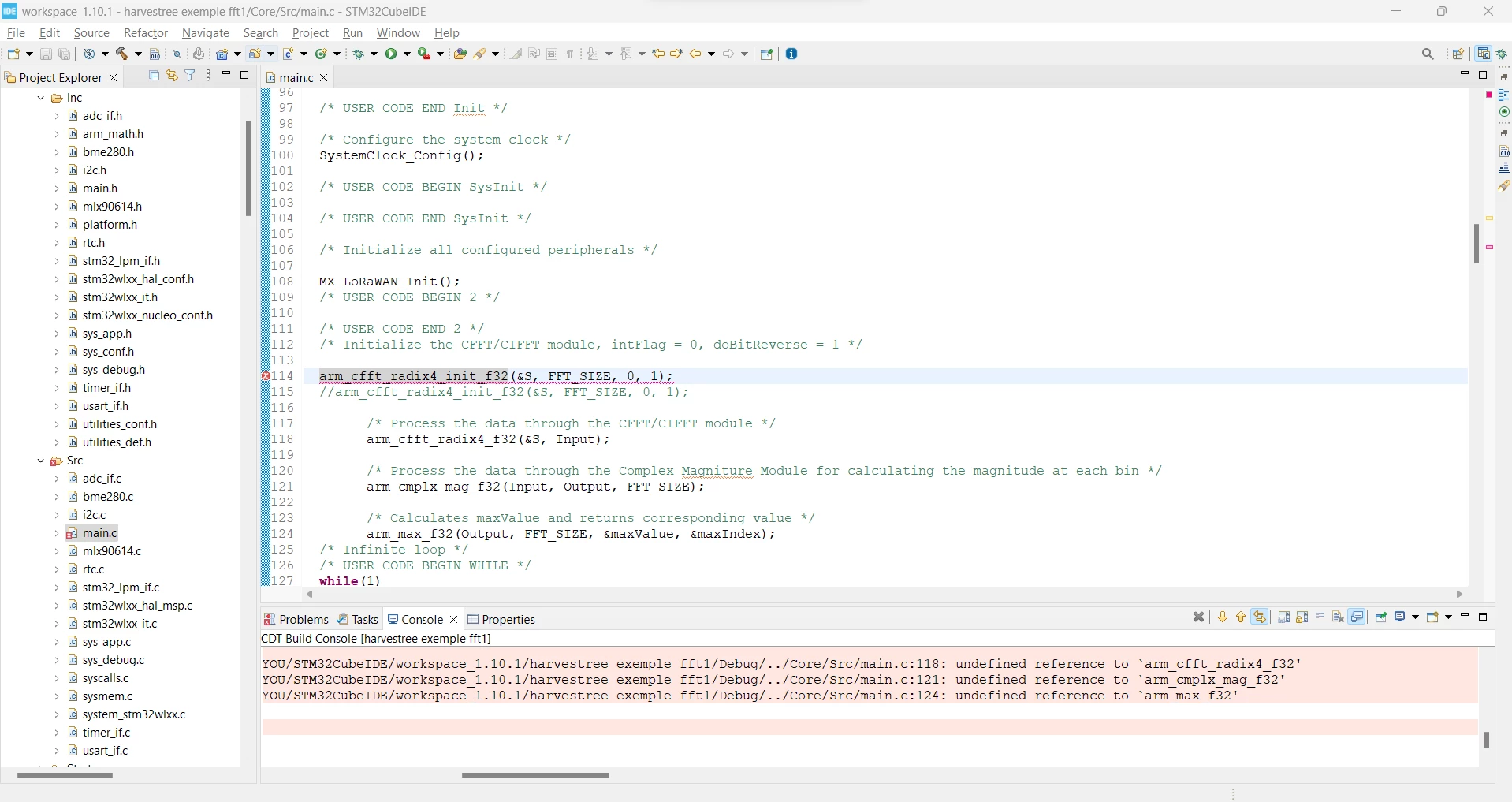Image resolution: width=1512 pixels, height=802 pixels.
Task: Collapse the Src folder in tree
Action: tap(41, 461)
